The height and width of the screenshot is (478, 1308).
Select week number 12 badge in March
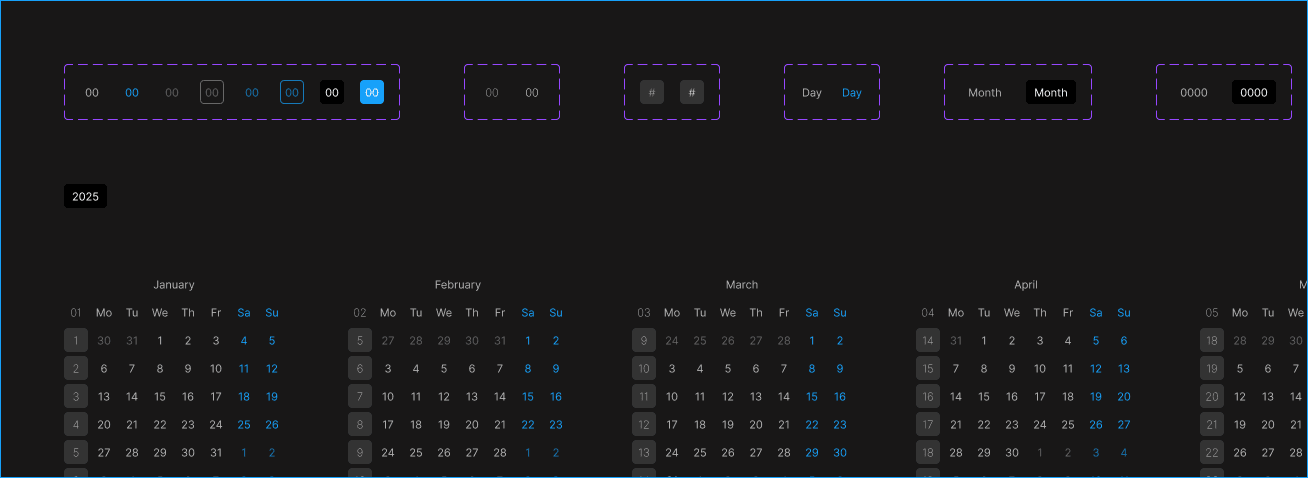[644, 425]
